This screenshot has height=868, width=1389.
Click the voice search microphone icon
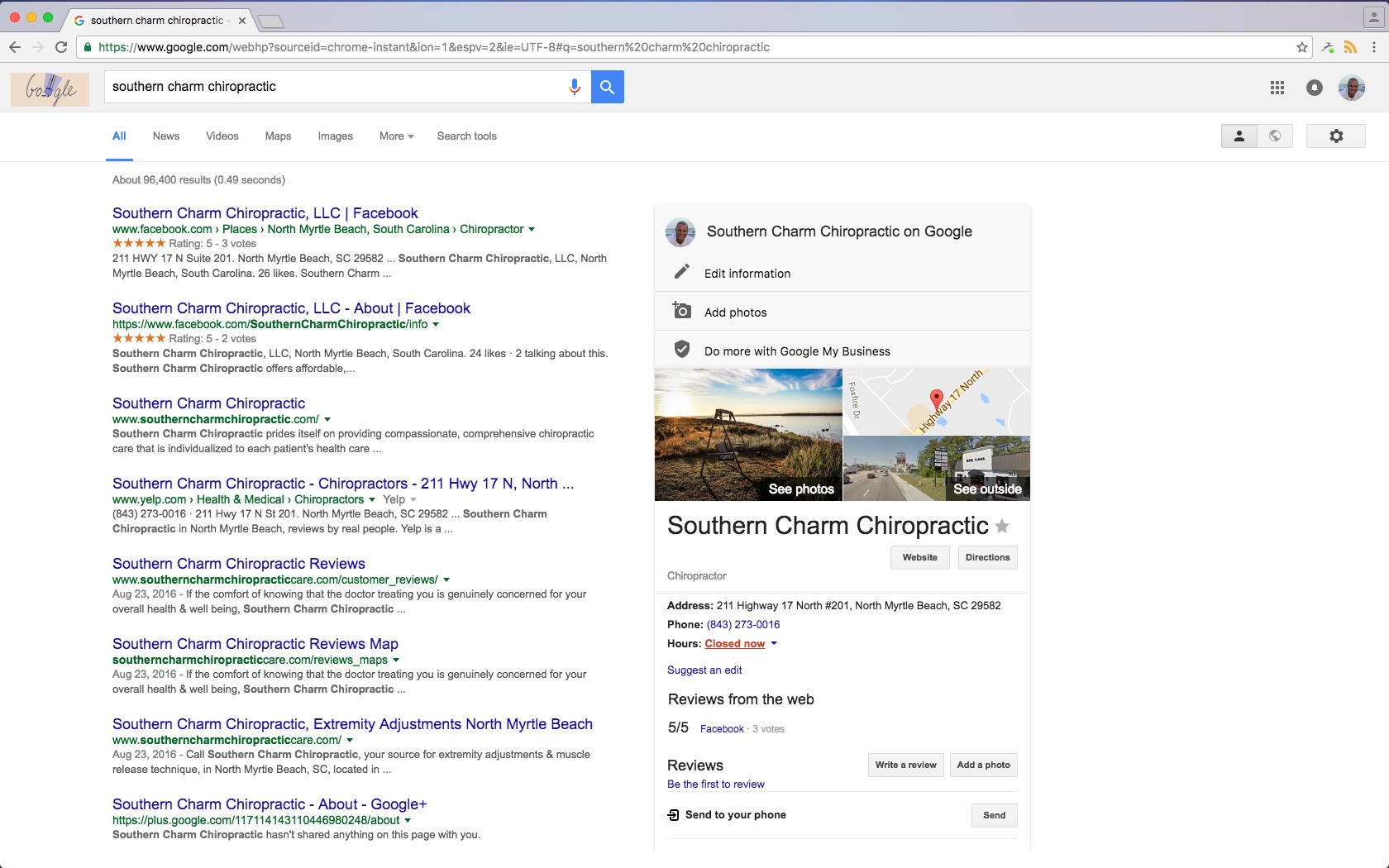point(574,87)
